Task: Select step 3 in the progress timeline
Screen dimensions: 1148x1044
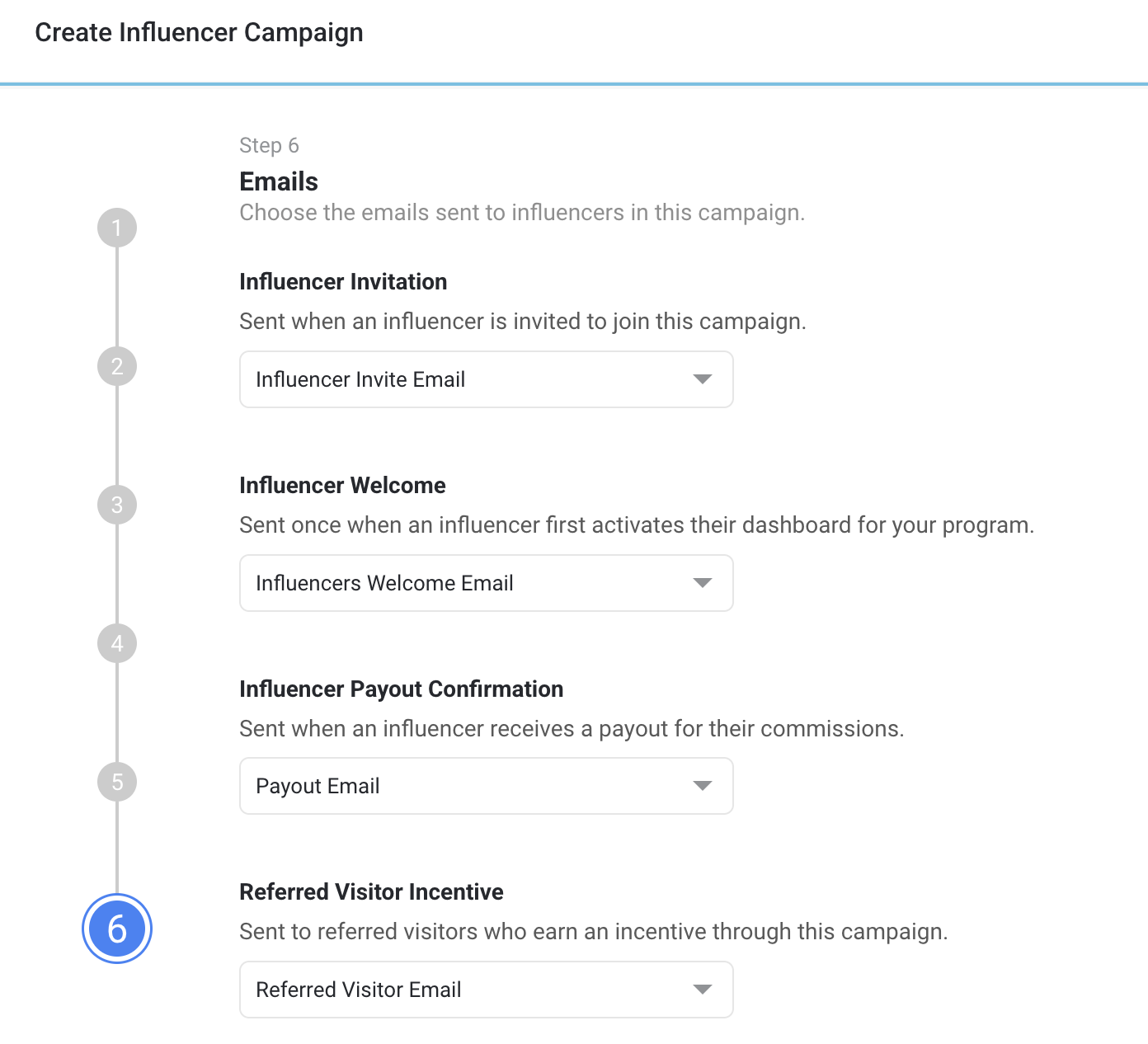Action: [x=117, y=505]
